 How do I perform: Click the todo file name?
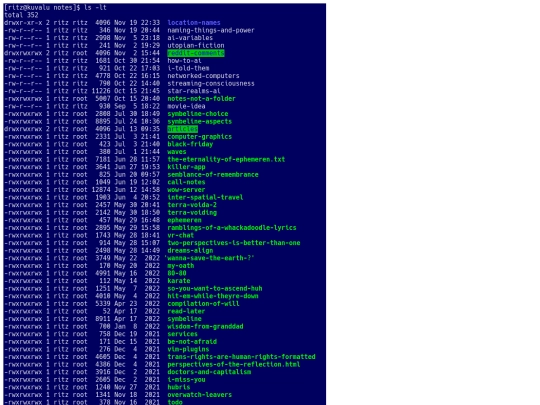point(175,402)
